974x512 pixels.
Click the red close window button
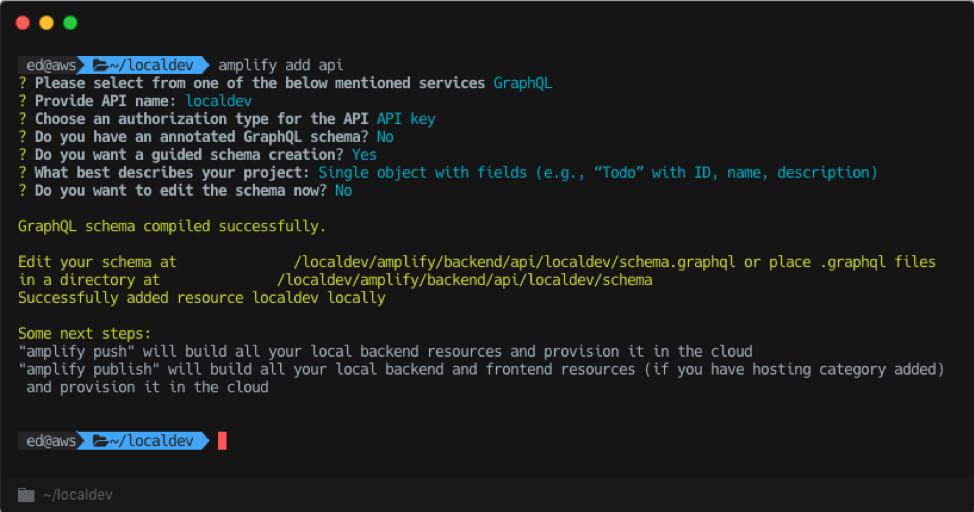click(x=23, y=23)
